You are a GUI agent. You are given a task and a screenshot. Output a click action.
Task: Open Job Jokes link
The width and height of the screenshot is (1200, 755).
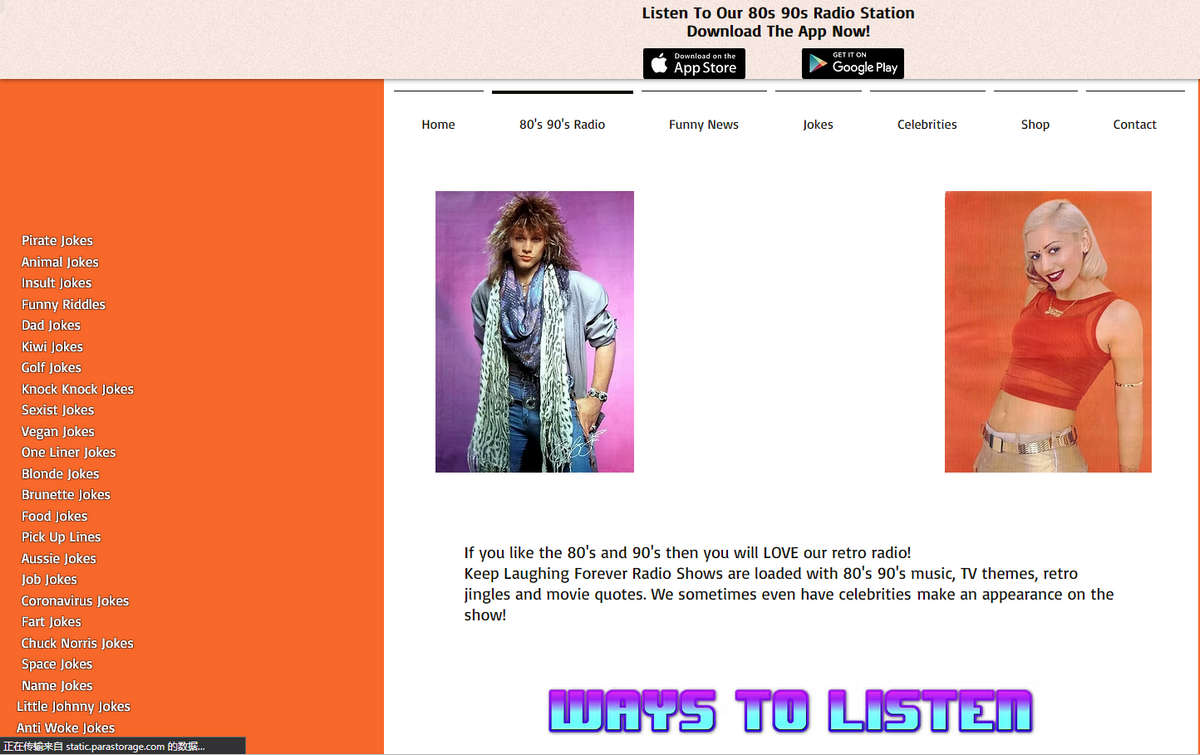49,580
